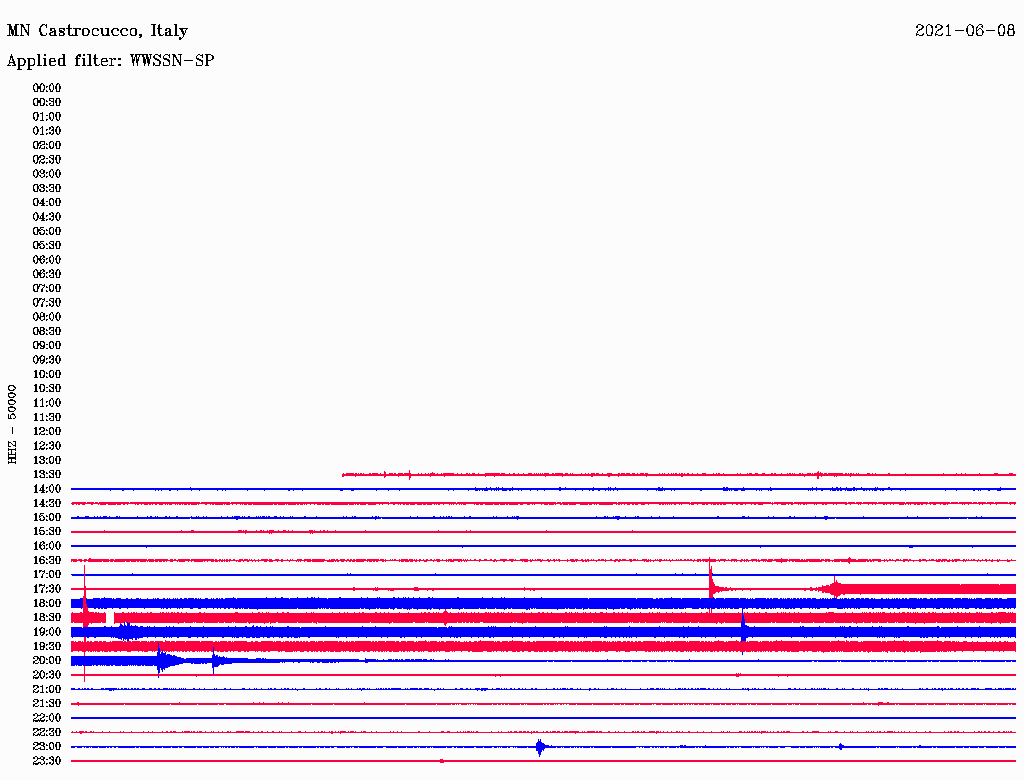The width and height of the screenshot is (1024, 780).
Task: Click the 12:00 time label
Action: (47, 432)
